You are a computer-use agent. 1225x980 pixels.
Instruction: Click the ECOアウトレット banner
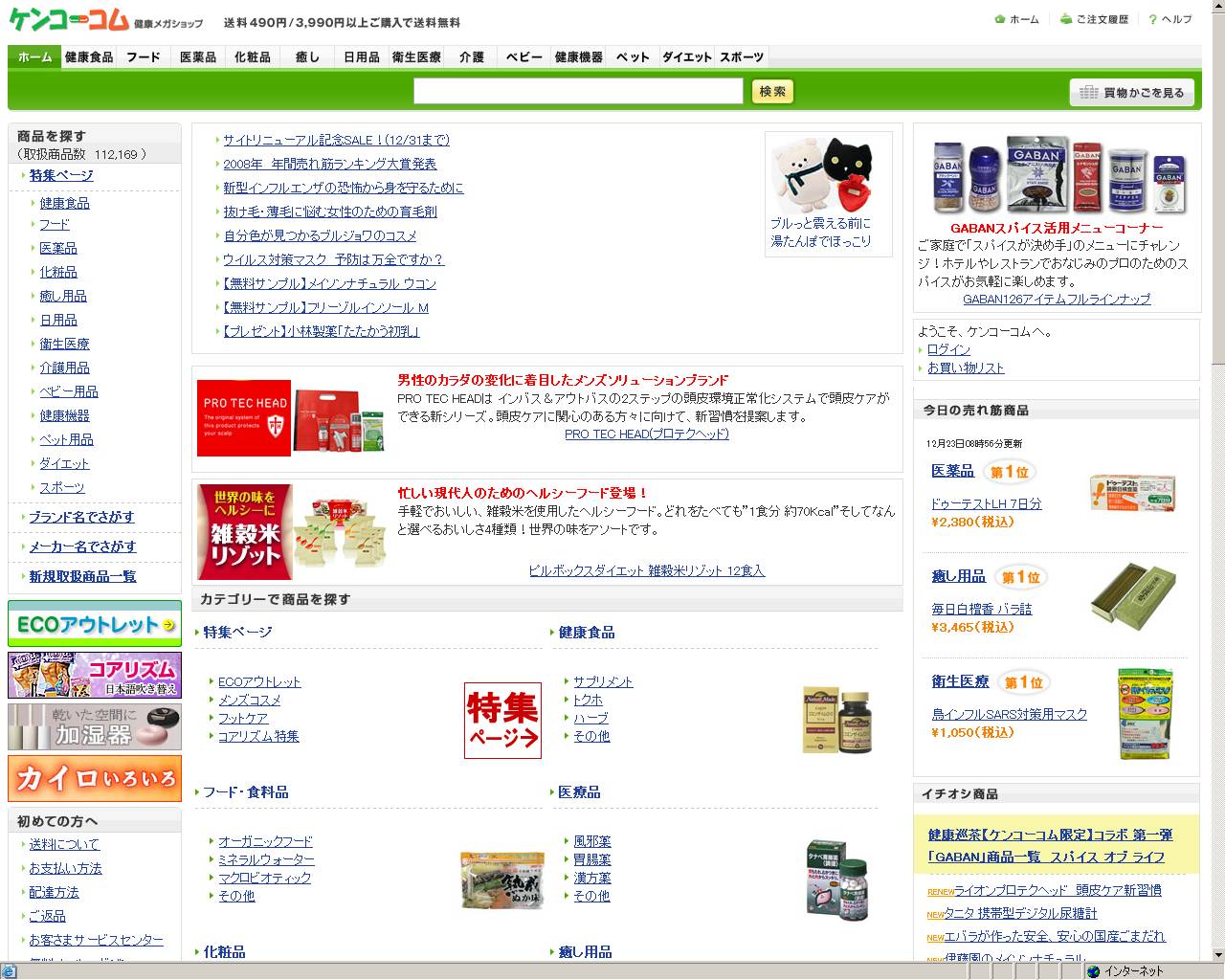point(95,624)
